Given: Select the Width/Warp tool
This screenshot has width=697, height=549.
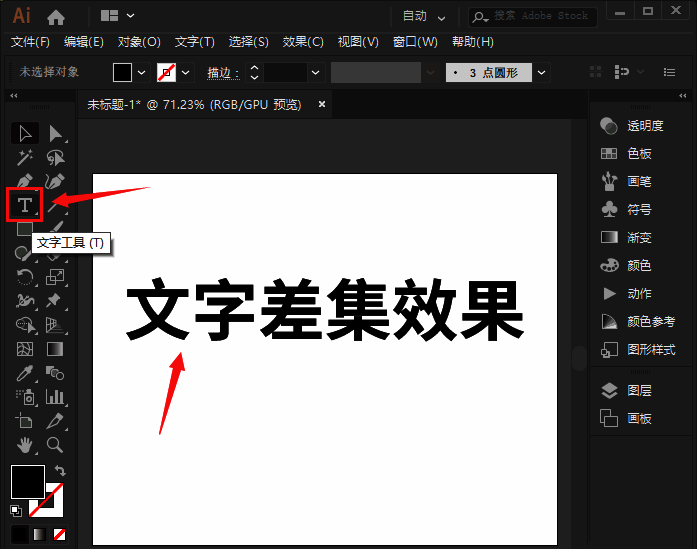Looking at the screenshot, I should pos(25,301).
